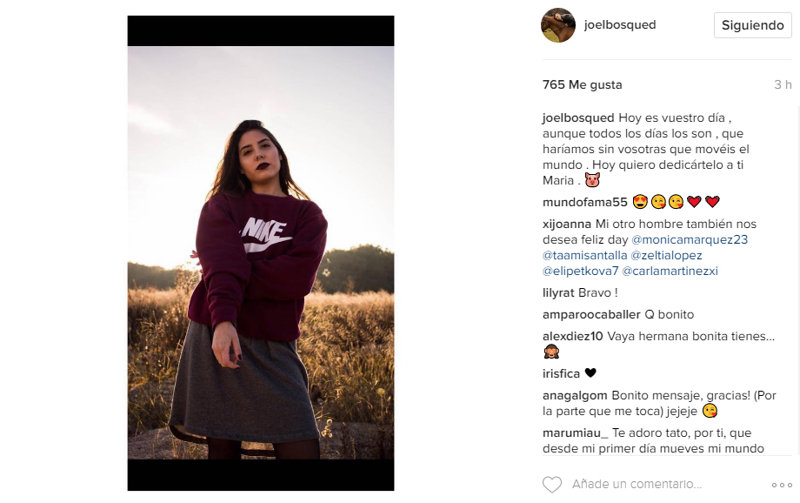Open xijoanna commenter profile
Viewport: 800px width, 503px height.
[x=566, y=224]
